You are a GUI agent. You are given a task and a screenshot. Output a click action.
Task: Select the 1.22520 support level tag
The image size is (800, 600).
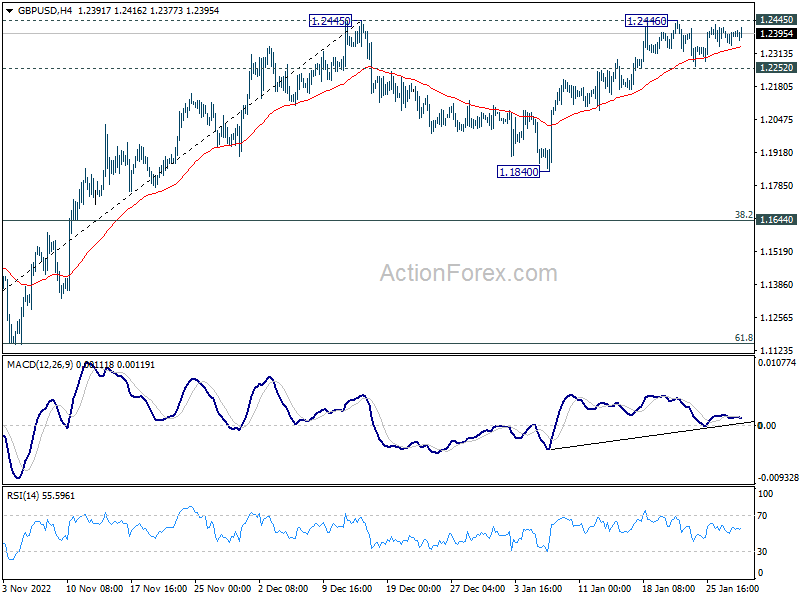point(776,68)
